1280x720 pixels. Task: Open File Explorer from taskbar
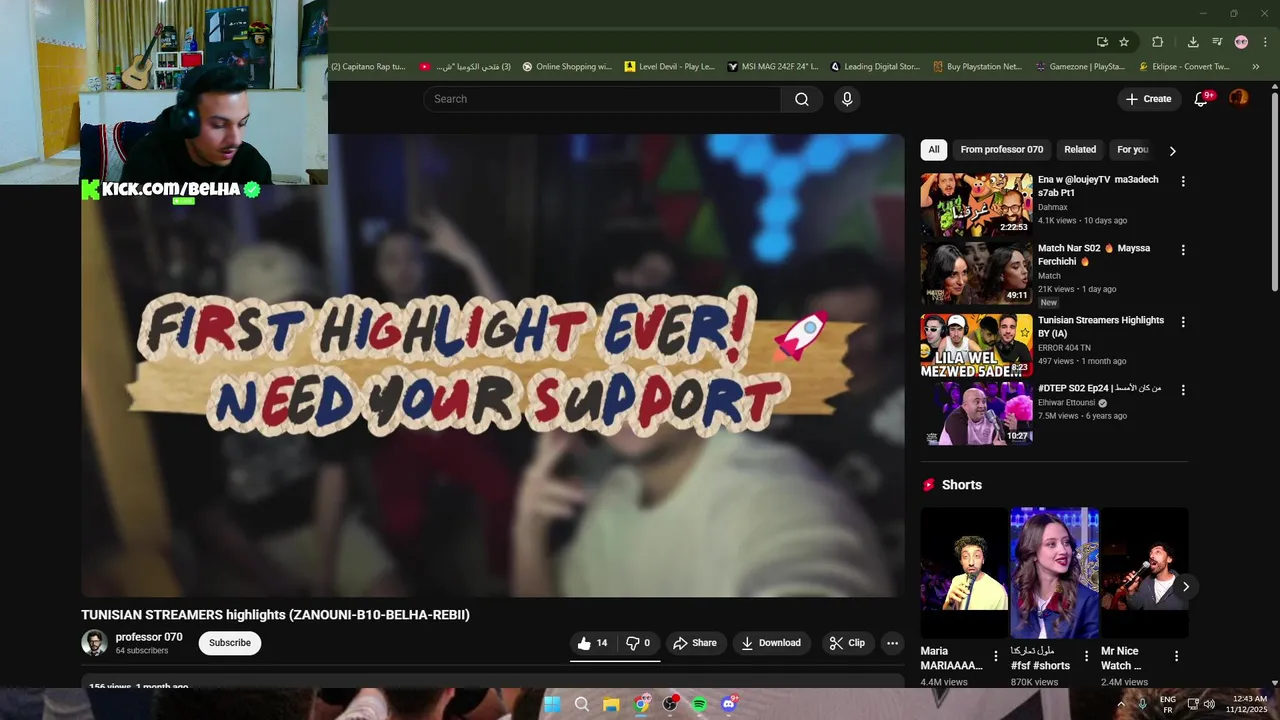(x=611, y=704)
